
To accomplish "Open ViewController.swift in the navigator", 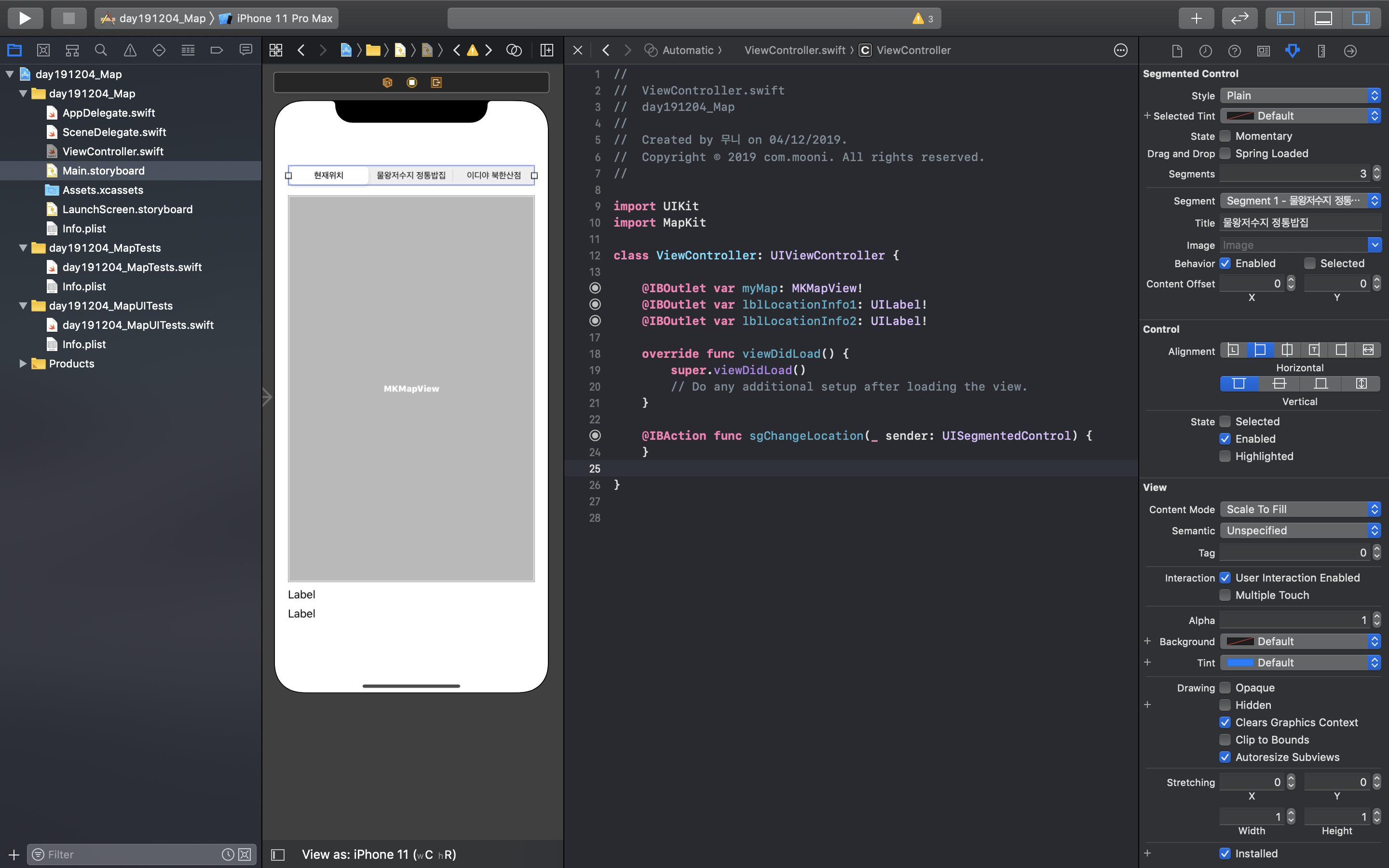I will tap(112, 151).
